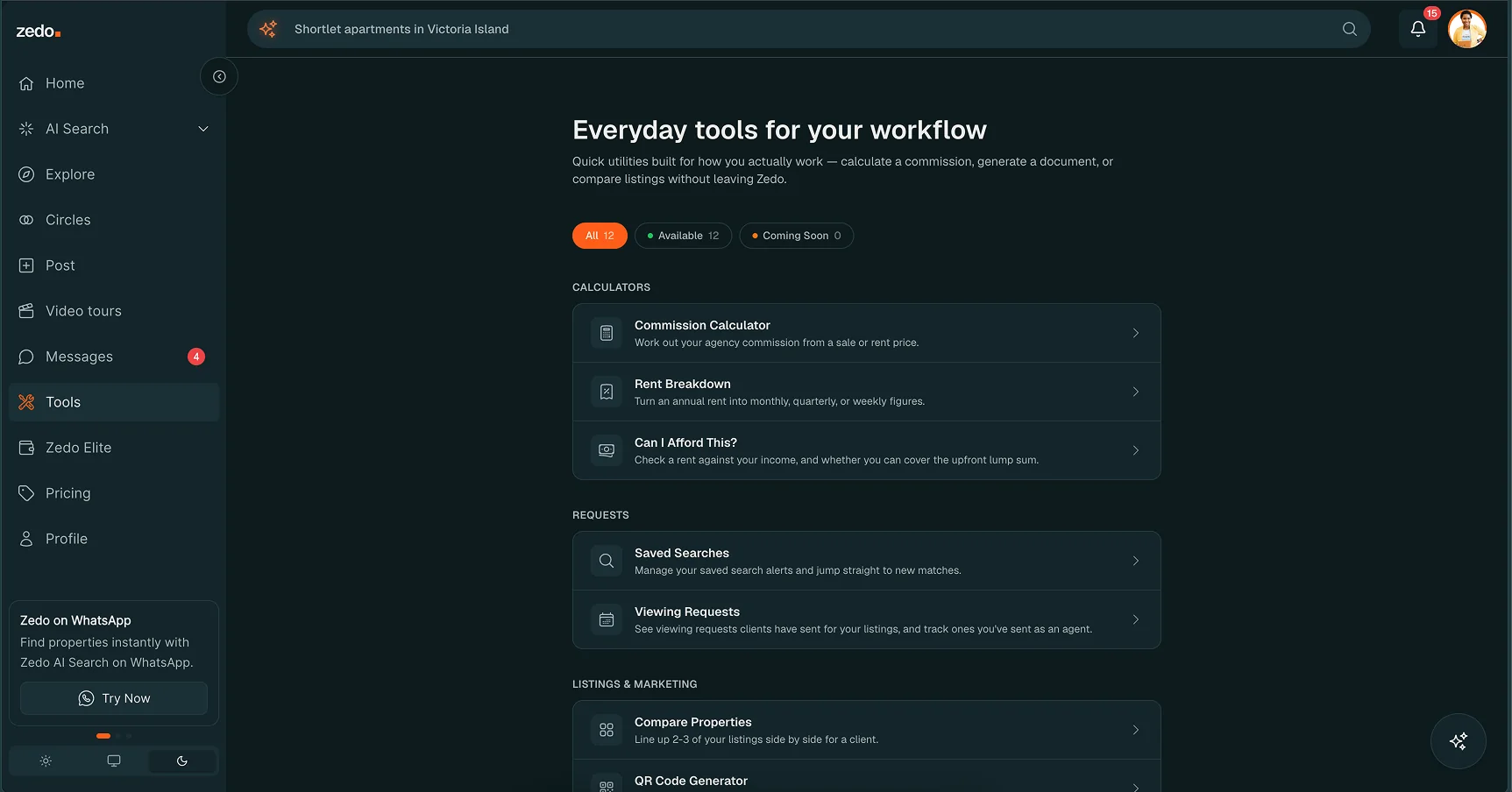This screenshot has height=792, width=1512.
Task: Open Video tours in sidebar
Action: point(114,311)
